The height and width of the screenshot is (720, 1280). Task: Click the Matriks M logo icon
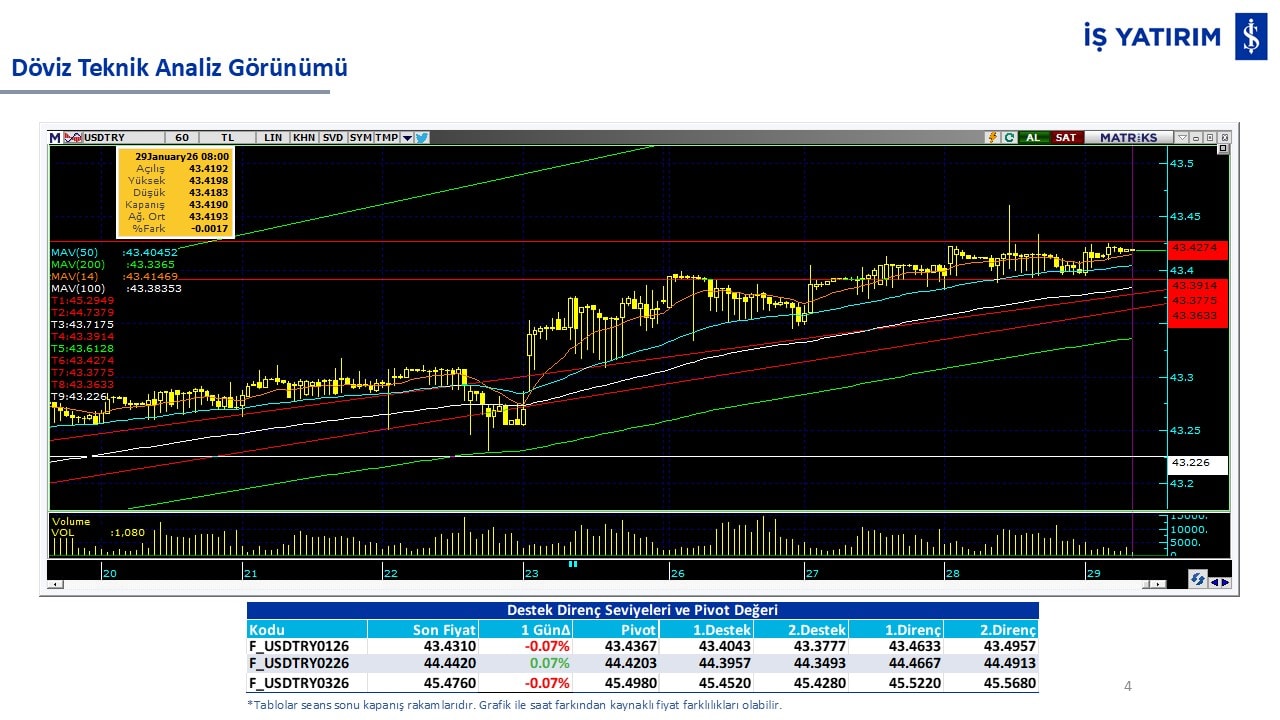pyautogui.click(x=54, y=138)
